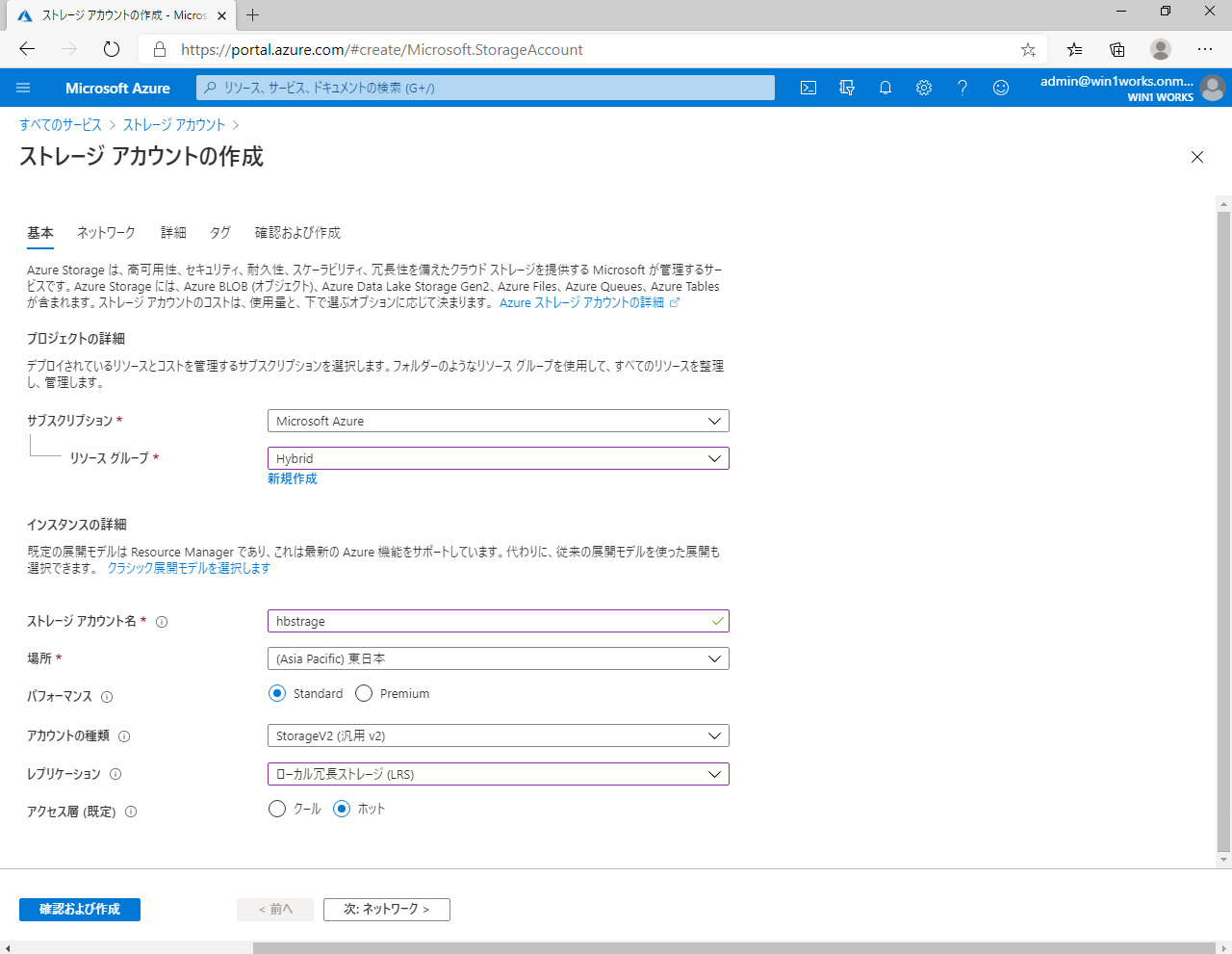1232x954 pixels.
Task: Click the 新規作成 resource group link
Action: click(293, 478)
